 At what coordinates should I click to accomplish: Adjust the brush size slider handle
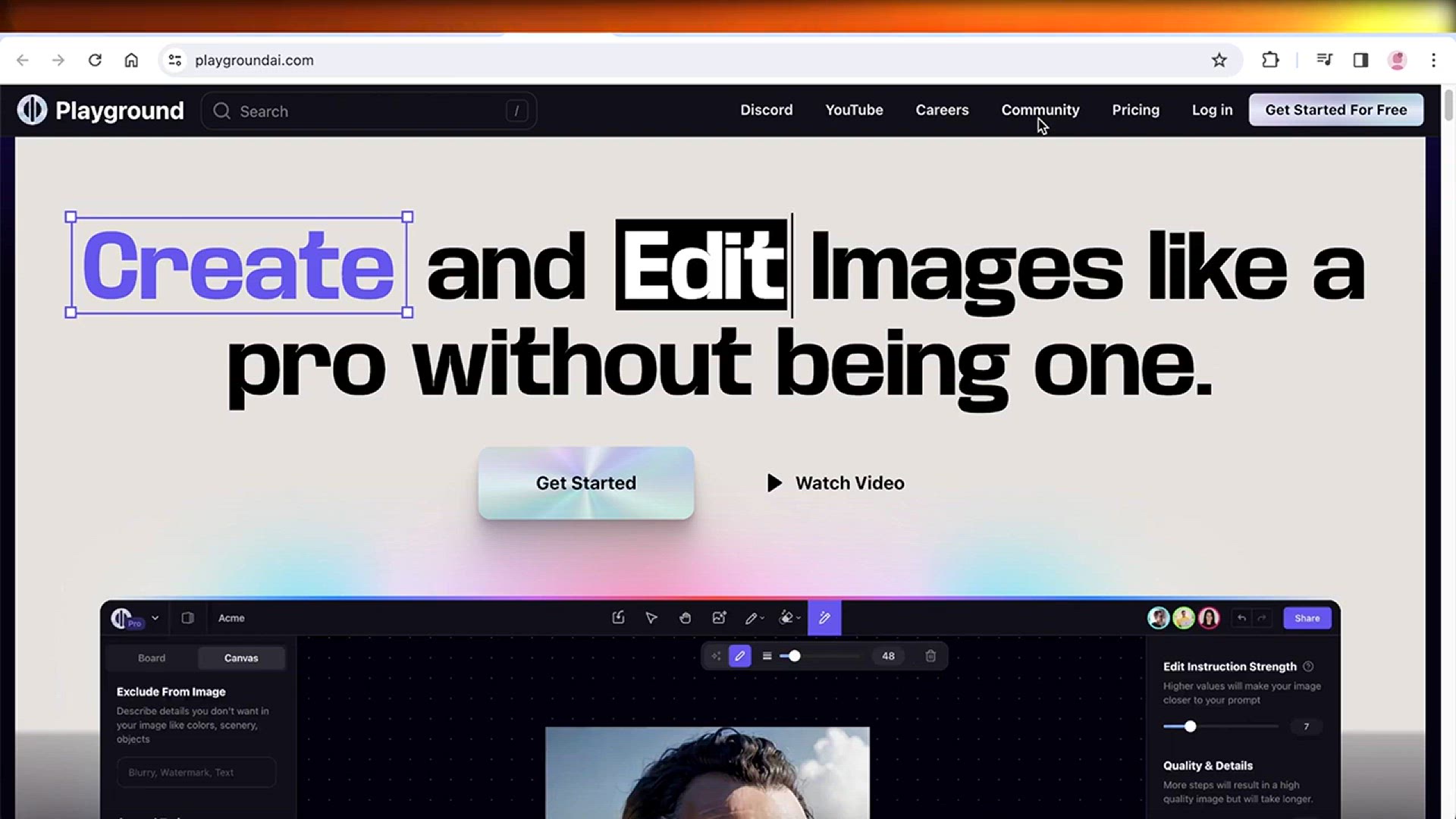[794, 656]
